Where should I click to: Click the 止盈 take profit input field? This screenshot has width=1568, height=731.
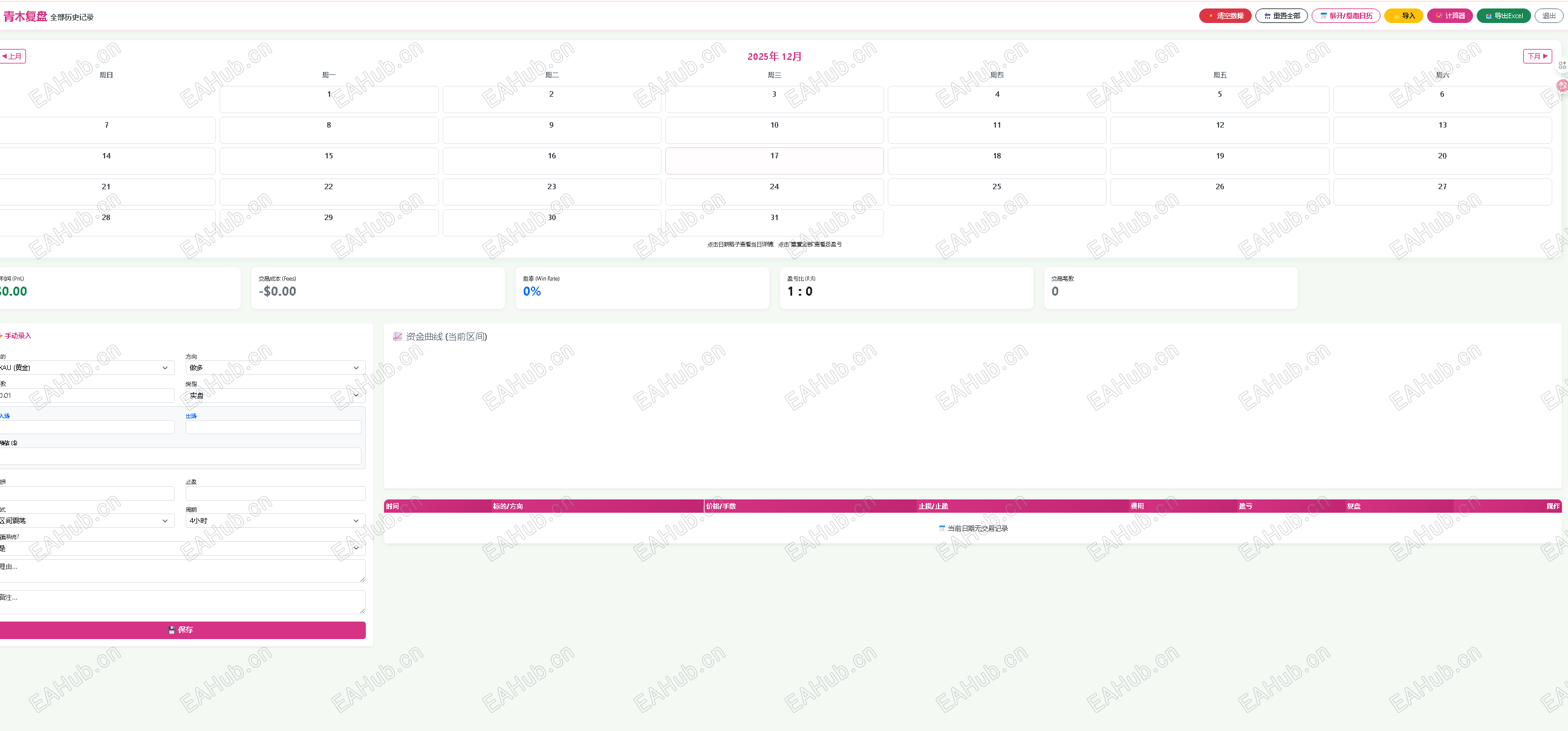pyautogui.click(x=275, y=493)
